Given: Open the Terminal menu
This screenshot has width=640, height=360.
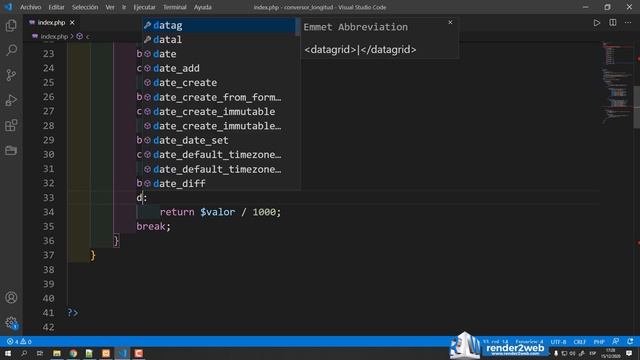Looking at the screenshot, I should (175, 7).
